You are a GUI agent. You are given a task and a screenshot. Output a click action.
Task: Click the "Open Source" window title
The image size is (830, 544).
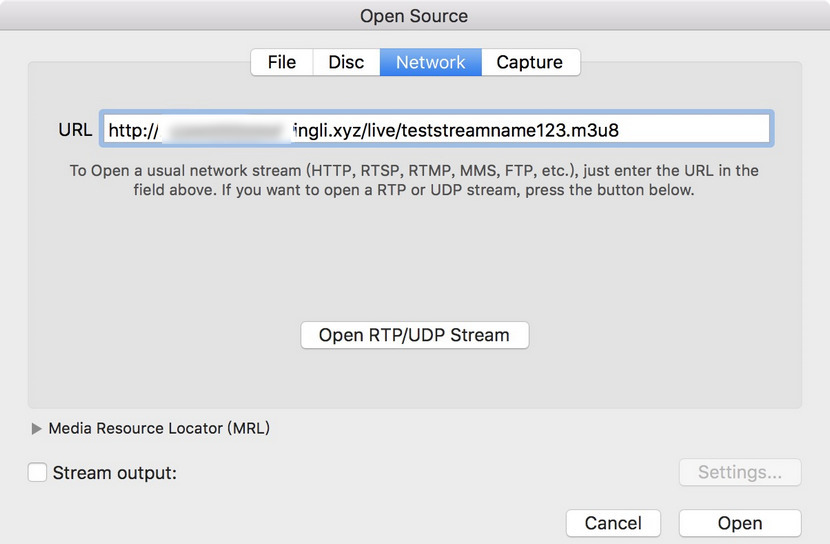(414, 16)
